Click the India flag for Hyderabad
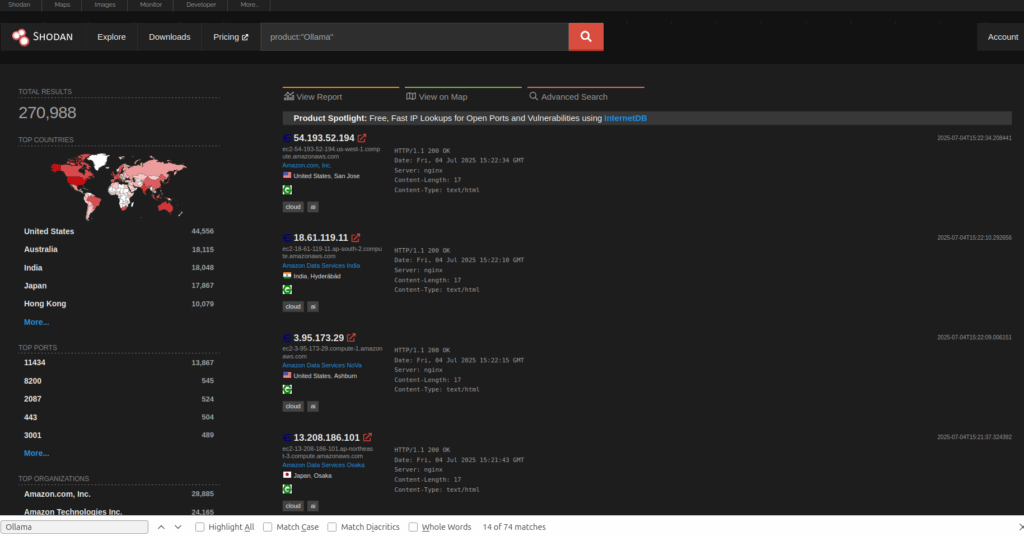 pyautogui.click(x=287, y=276)
